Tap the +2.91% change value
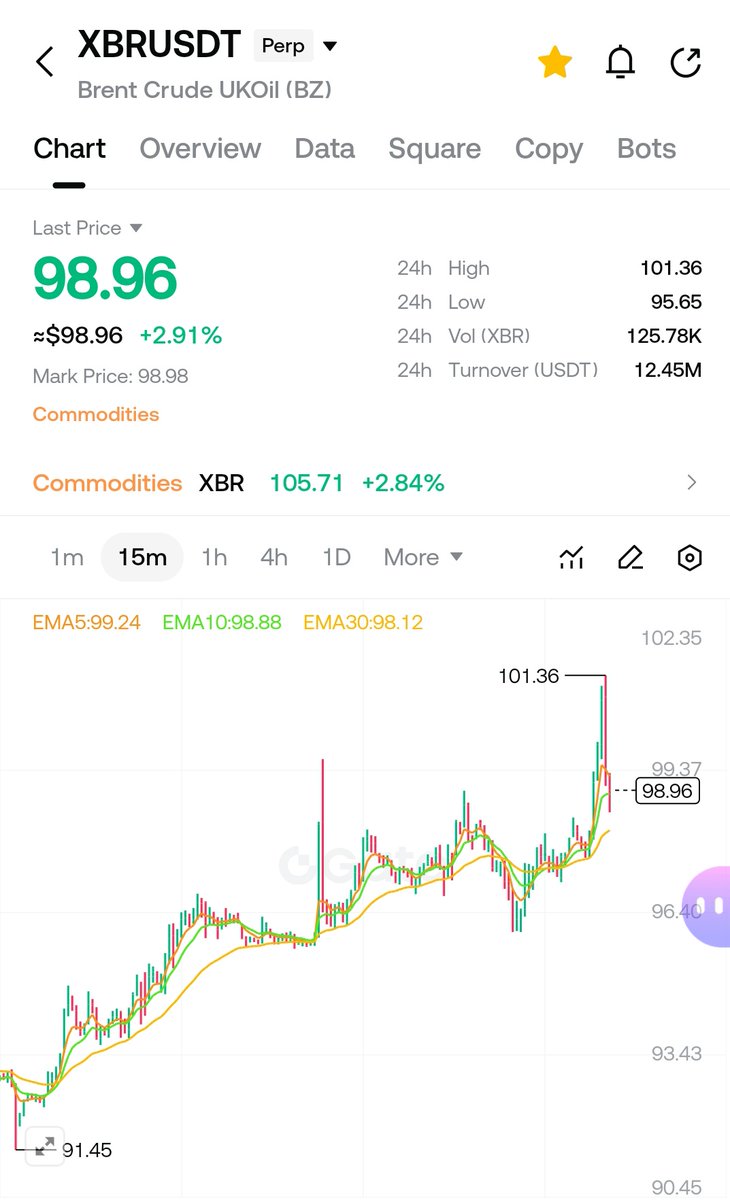The height and width of the screenshot is (1200, 730). (x=181, y=336)
